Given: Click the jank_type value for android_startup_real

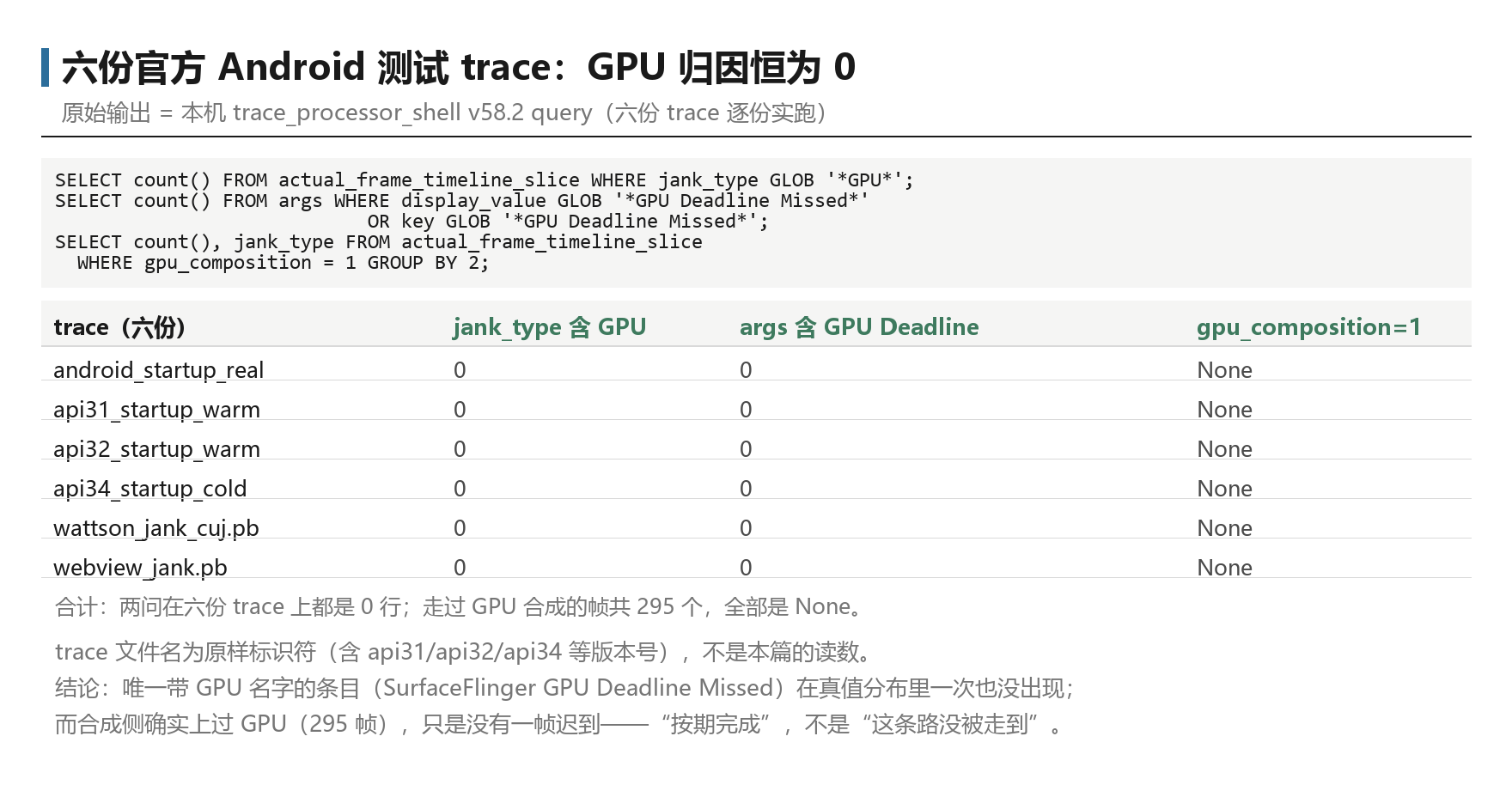Looking at the screenshot, I should 460,370.
